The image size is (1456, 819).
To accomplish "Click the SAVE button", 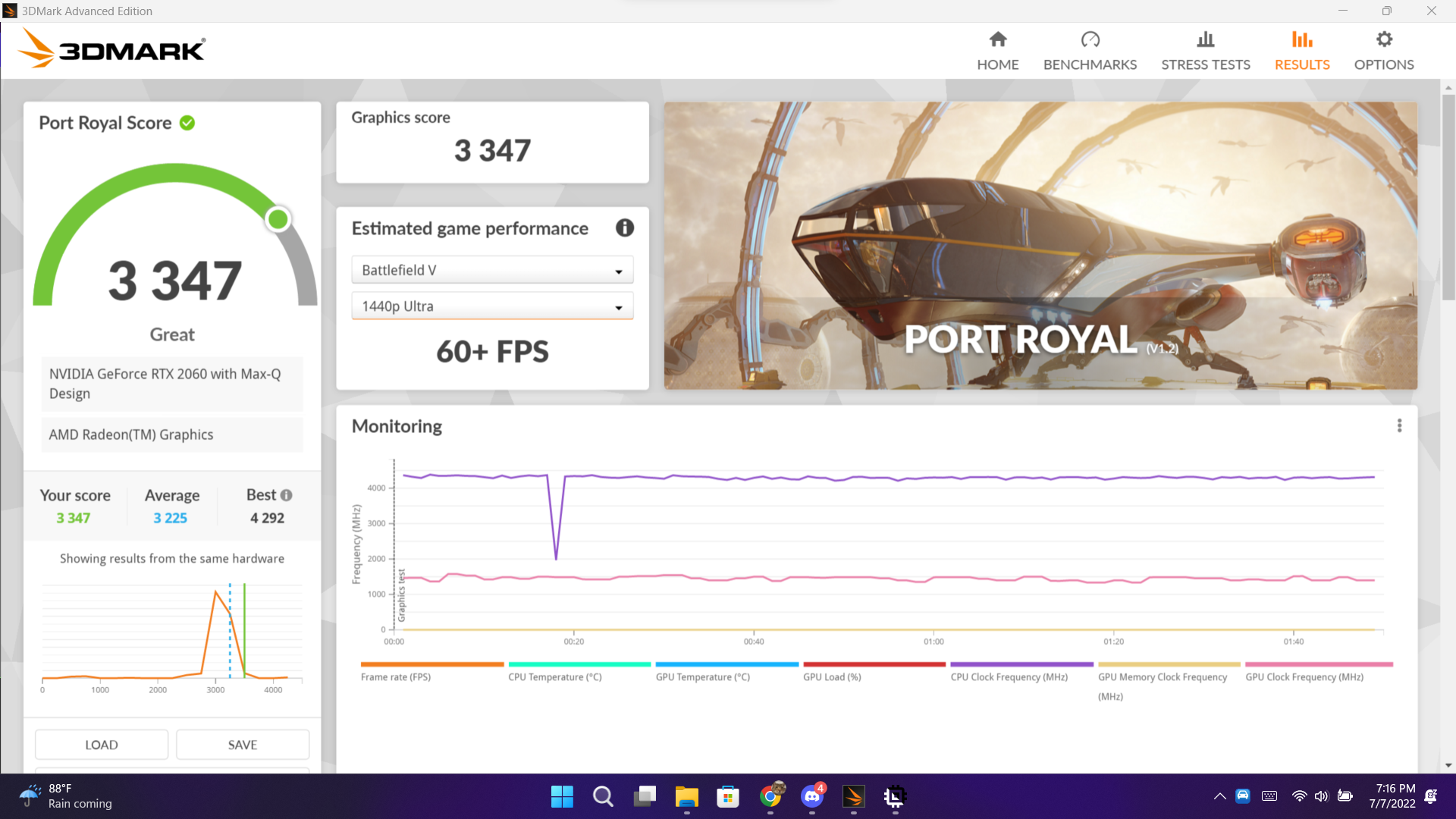I will point(243,745).
